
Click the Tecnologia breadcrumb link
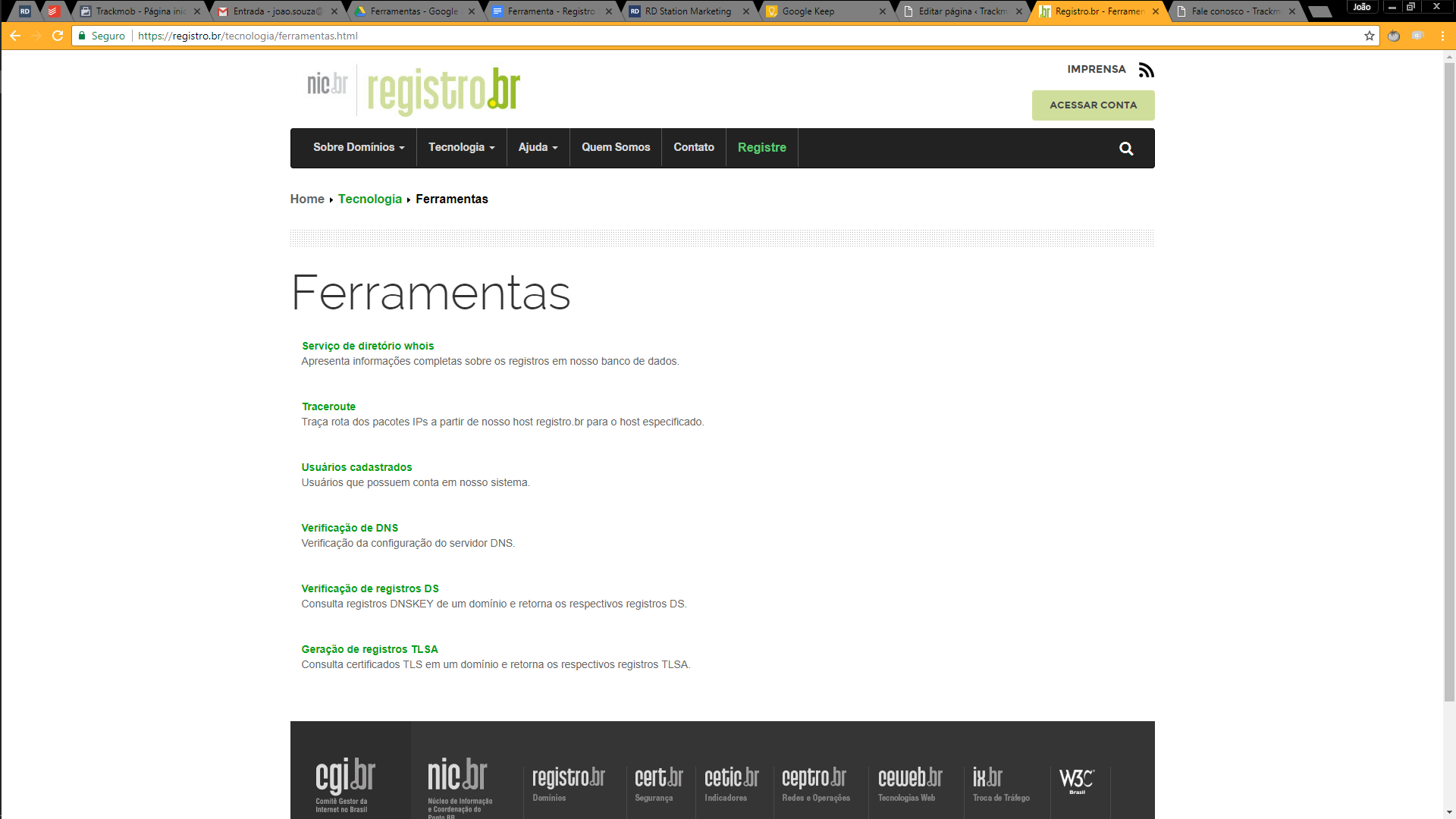pos(370,199)
